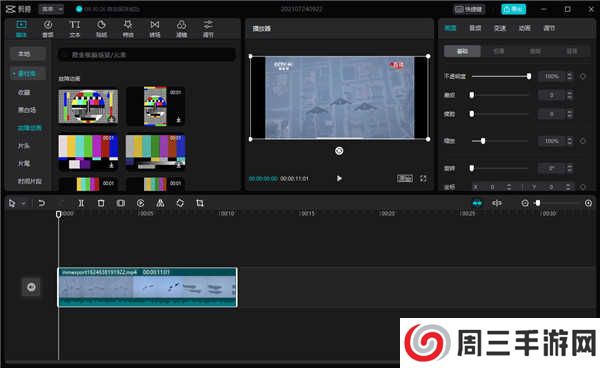Click the 00:10 mark on timeline ruler

[x=226, y=213]
